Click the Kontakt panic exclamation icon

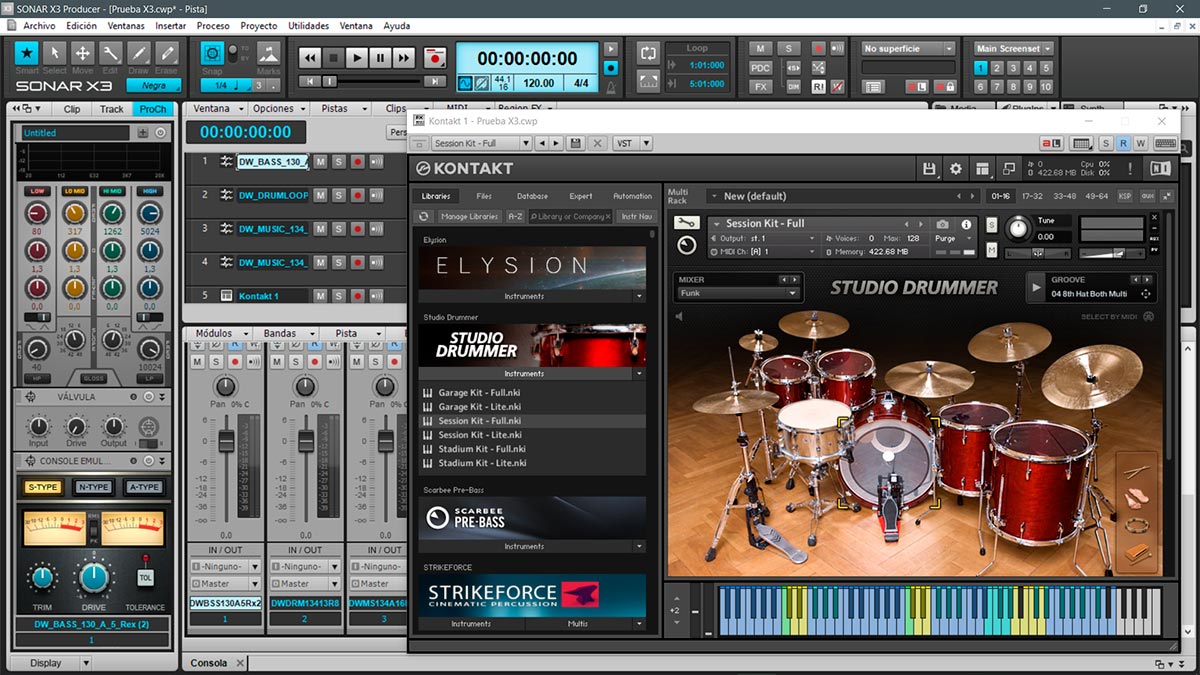click(1130, 169)
